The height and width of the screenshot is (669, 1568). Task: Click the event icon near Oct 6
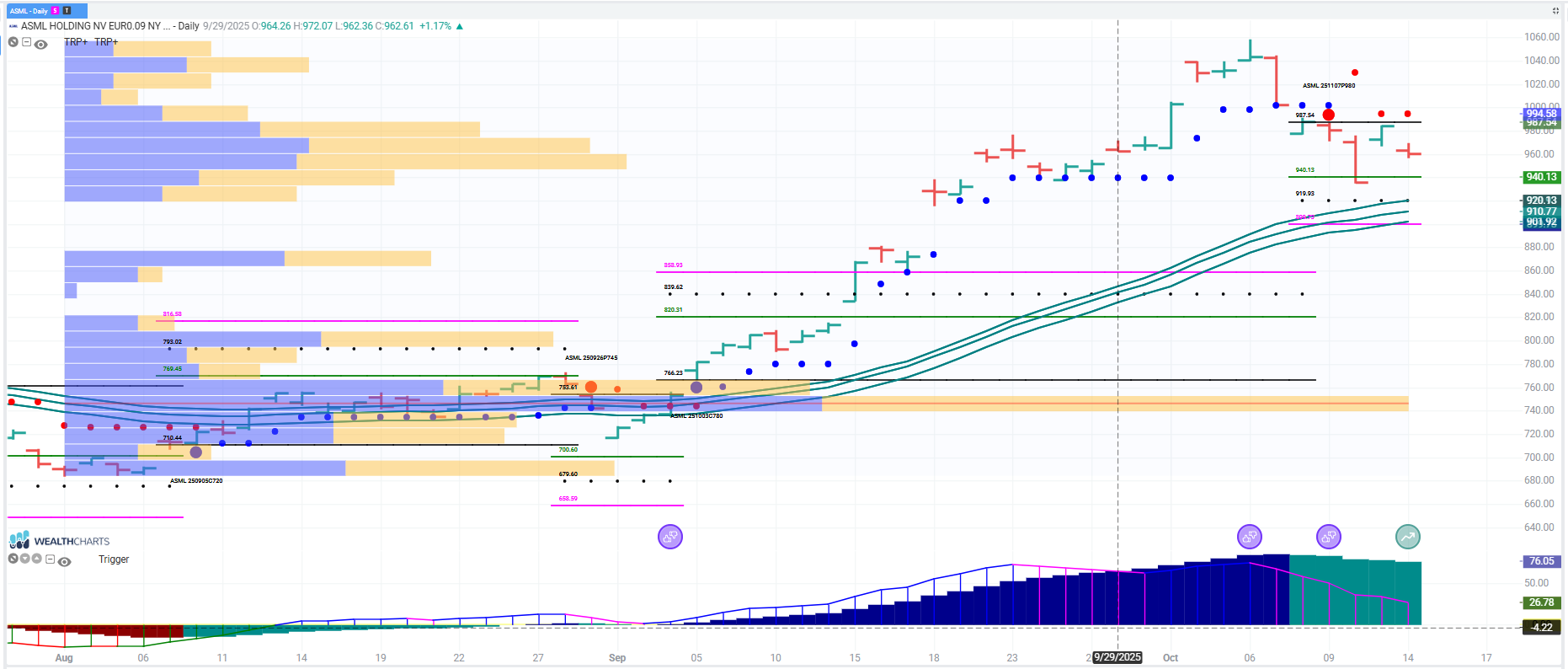click(x=1250, y=537)
